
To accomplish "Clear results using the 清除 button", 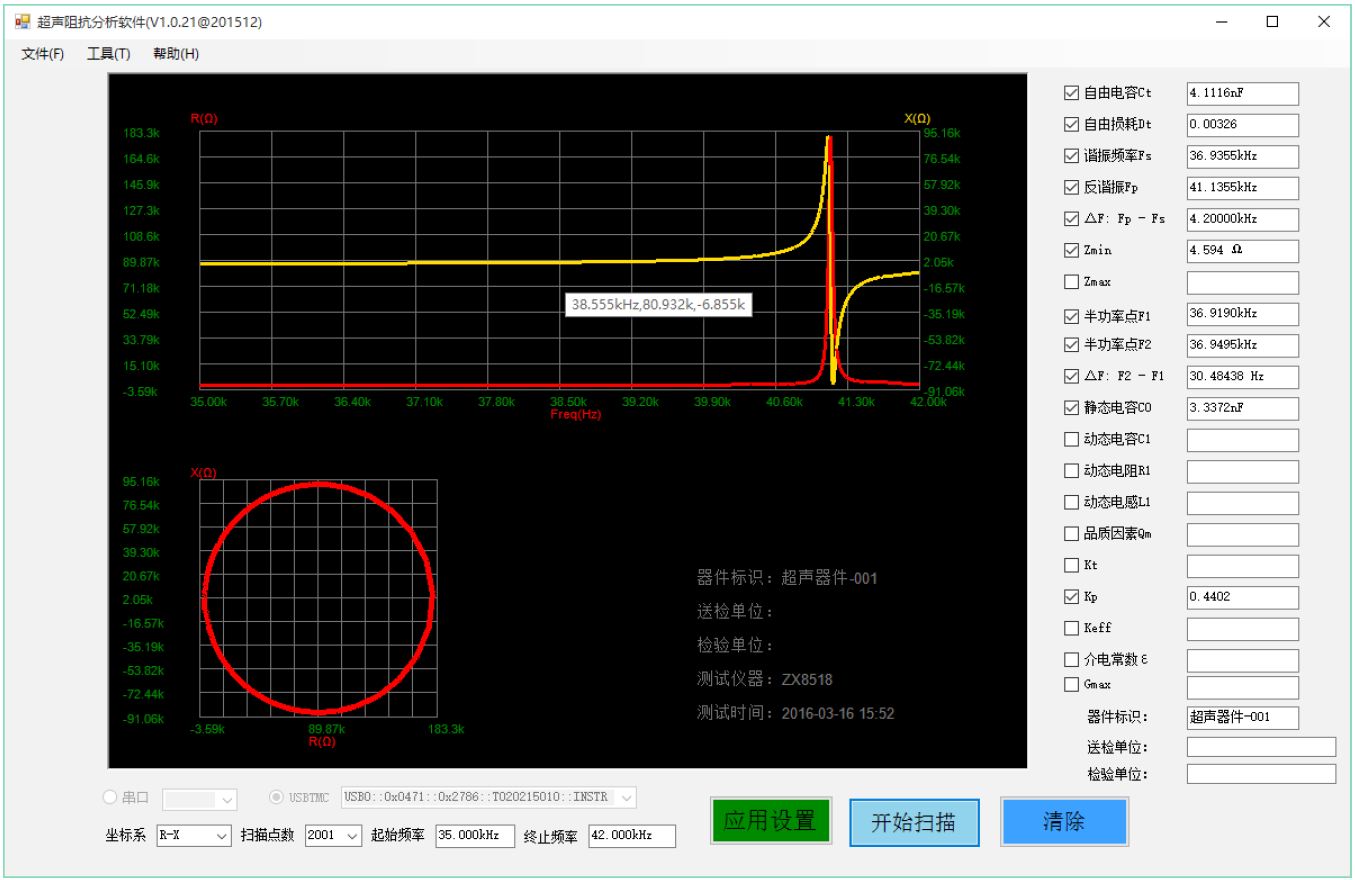I will pyautogui.click(x=1064, y=821).
